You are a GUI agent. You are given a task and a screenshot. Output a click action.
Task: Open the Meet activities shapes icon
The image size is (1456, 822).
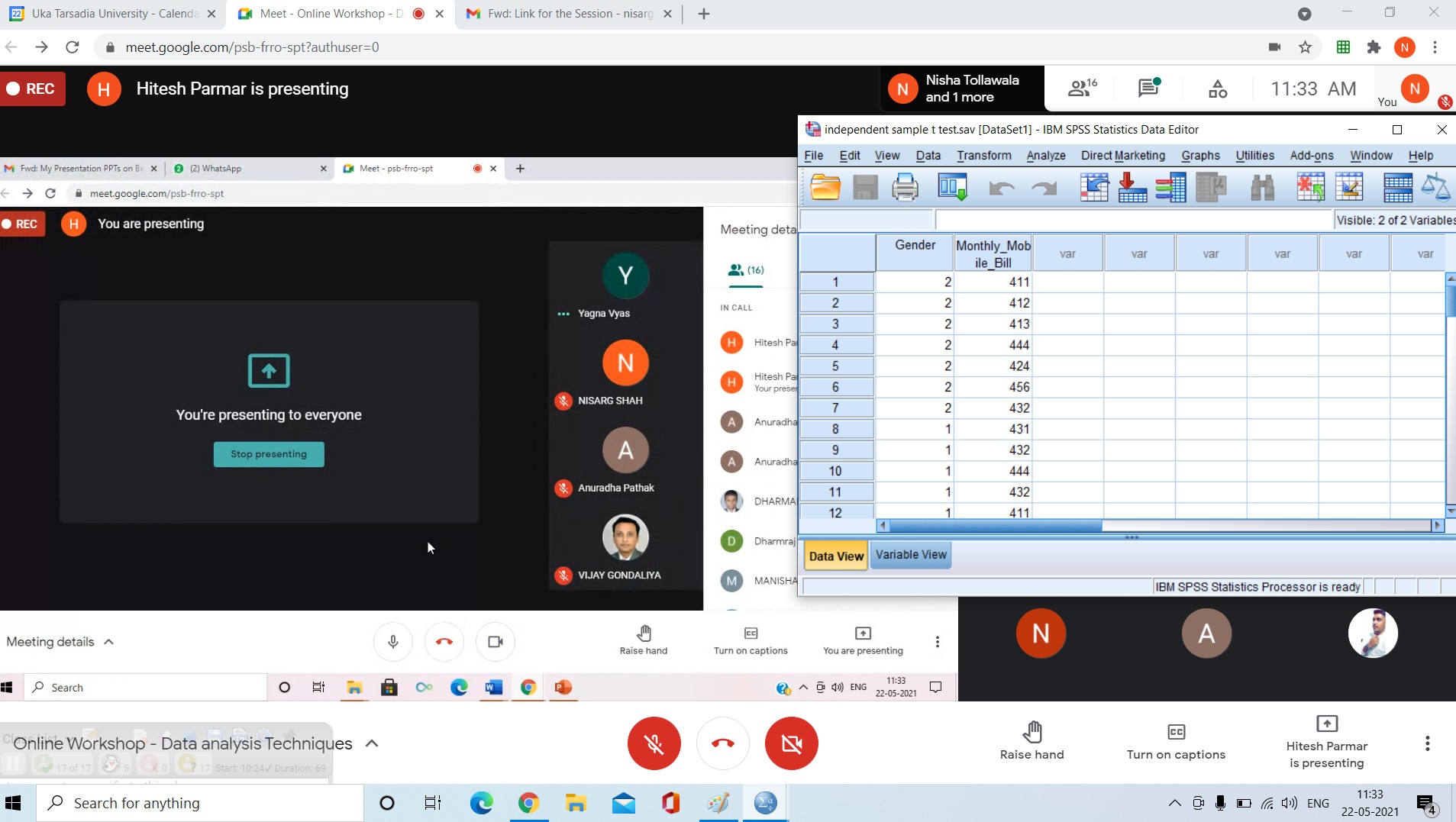tap(1218, 89)
